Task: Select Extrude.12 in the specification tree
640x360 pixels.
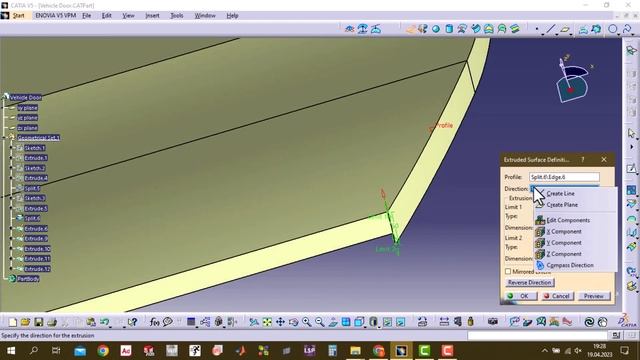Action: (x=37, y=269)
